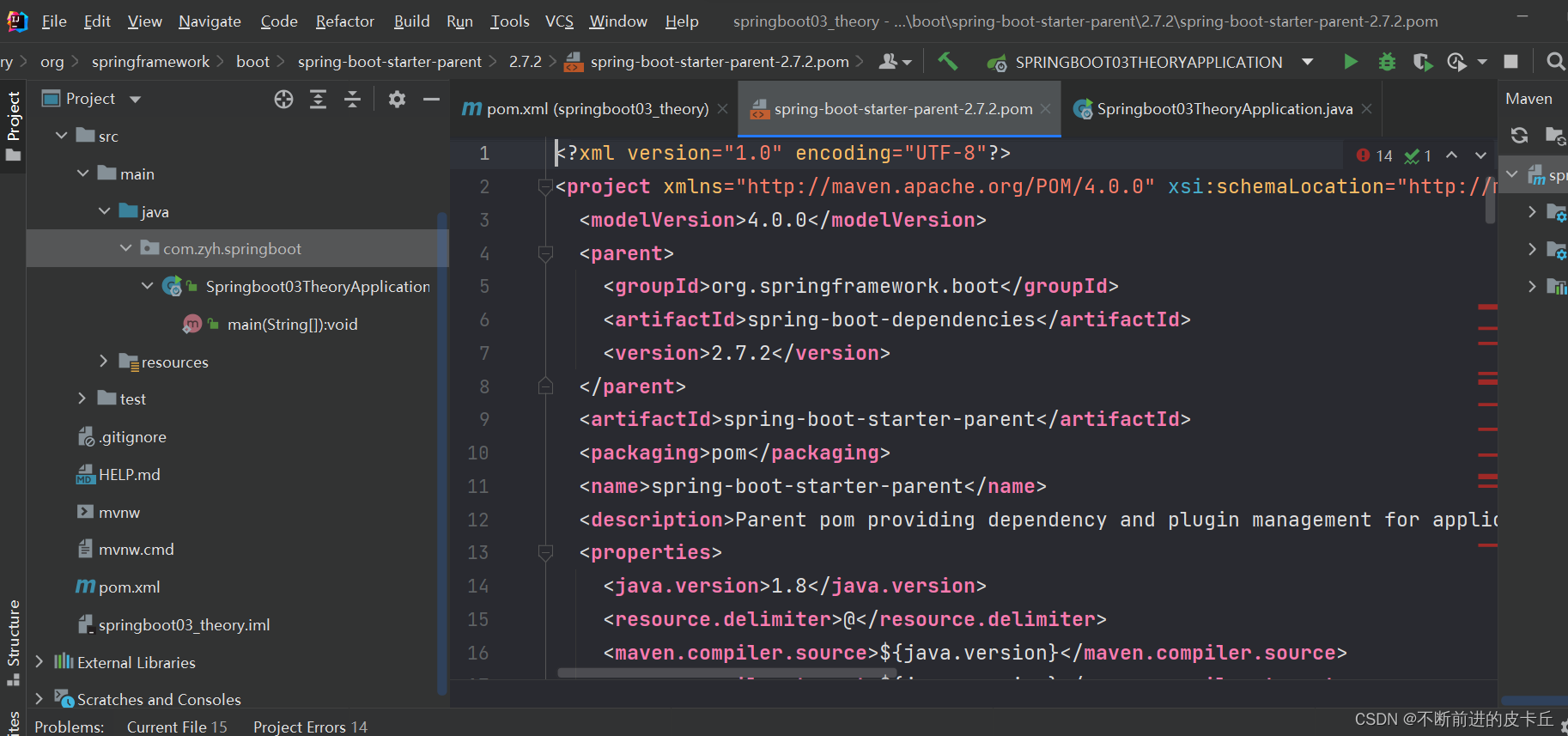The image size is (1568, 736).
Task: Expand Scratches and Consoles node
Action: [40, 699]
